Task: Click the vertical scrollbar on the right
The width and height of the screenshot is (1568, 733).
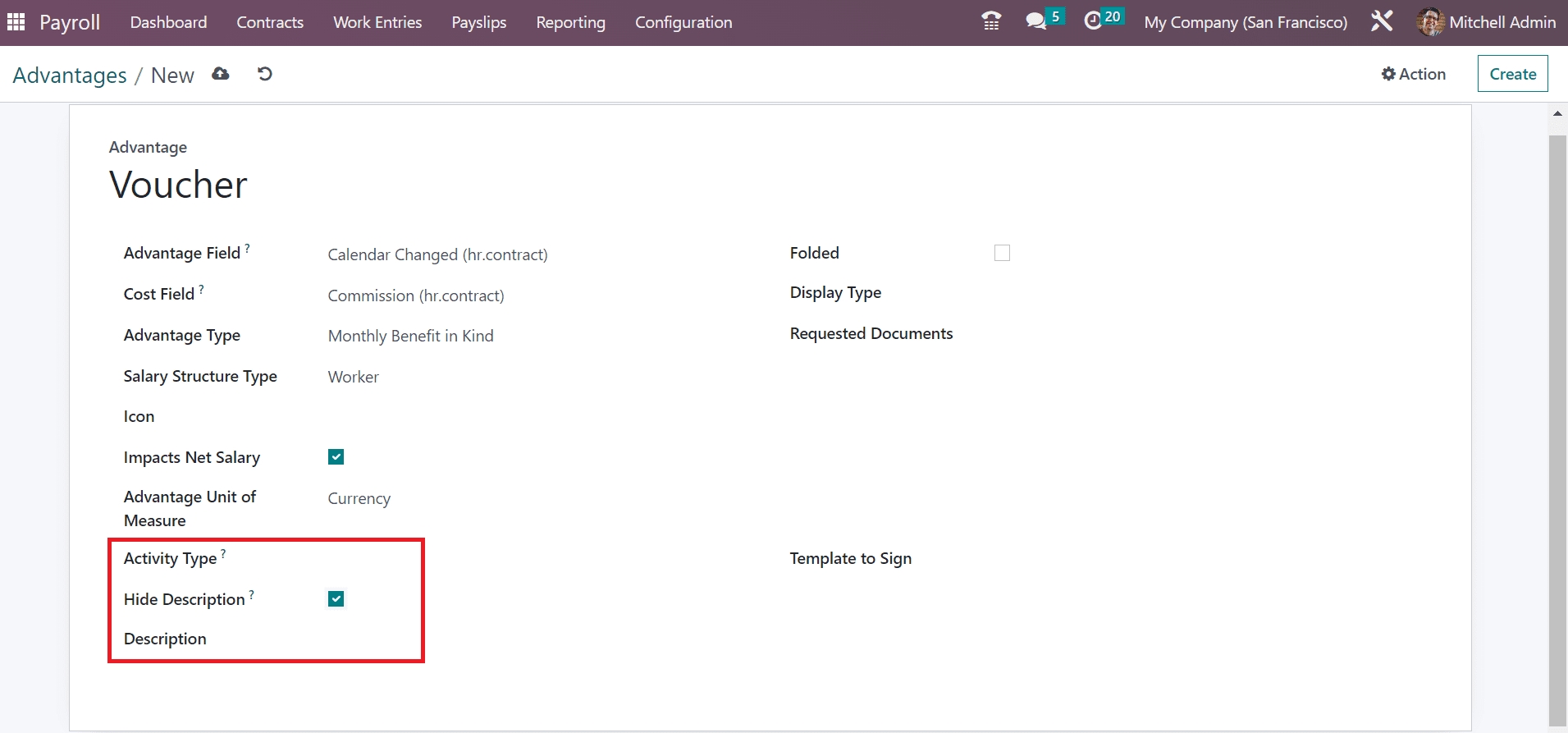Action: click(1557, 410)
